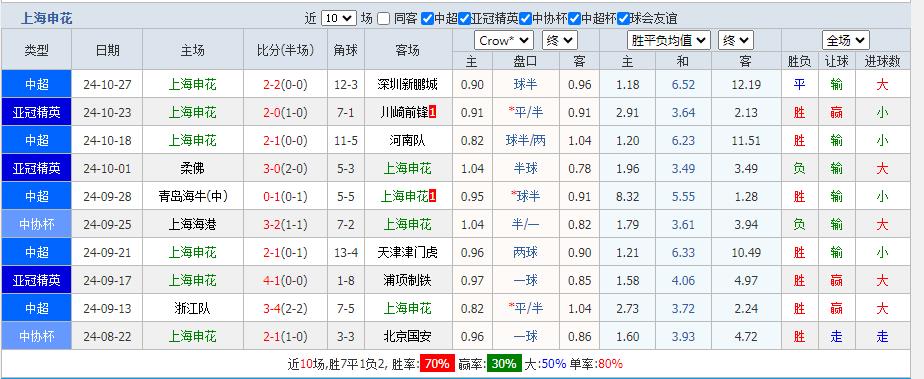The width and height of the screenshot is (924, 379).
Task: Click the 中超 type cell dated 24-10-27
Action: [x=37, y=84]
